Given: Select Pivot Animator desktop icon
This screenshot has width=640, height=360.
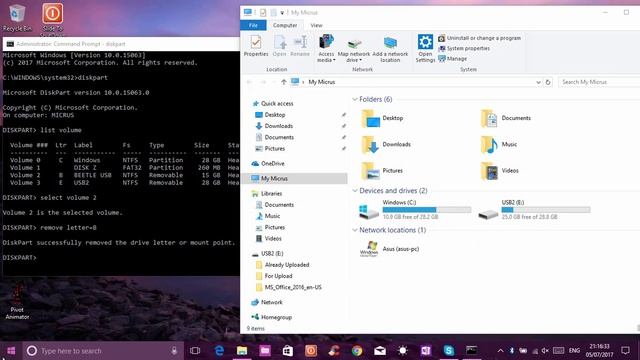Looking at the screenshot, I should 17,303.
